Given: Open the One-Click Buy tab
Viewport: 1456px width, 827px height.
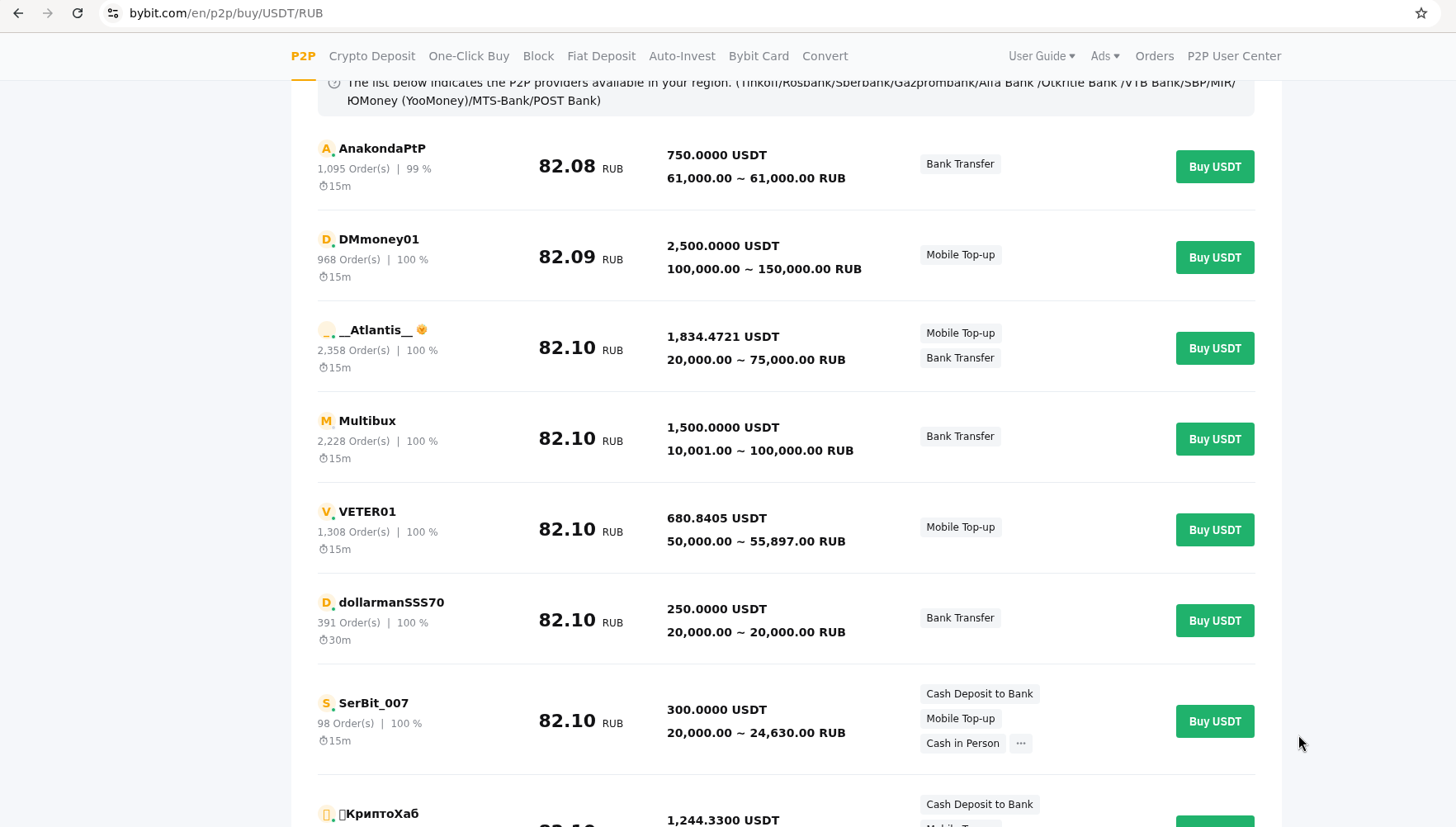Looking at the screenshot, I should 469,56.
